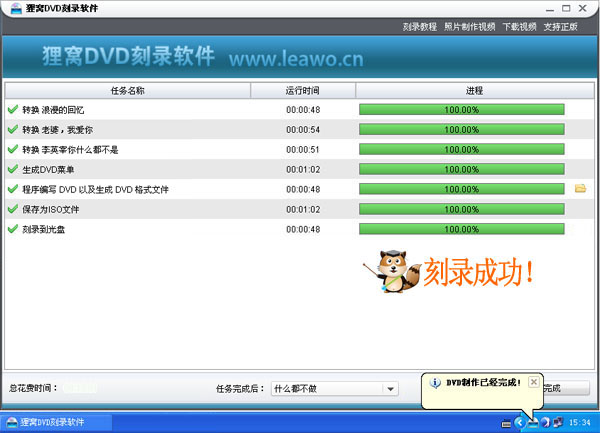600x433 pixels.
Task: Open 照片制作视频 in the top menu
Action: coord(470,27)
